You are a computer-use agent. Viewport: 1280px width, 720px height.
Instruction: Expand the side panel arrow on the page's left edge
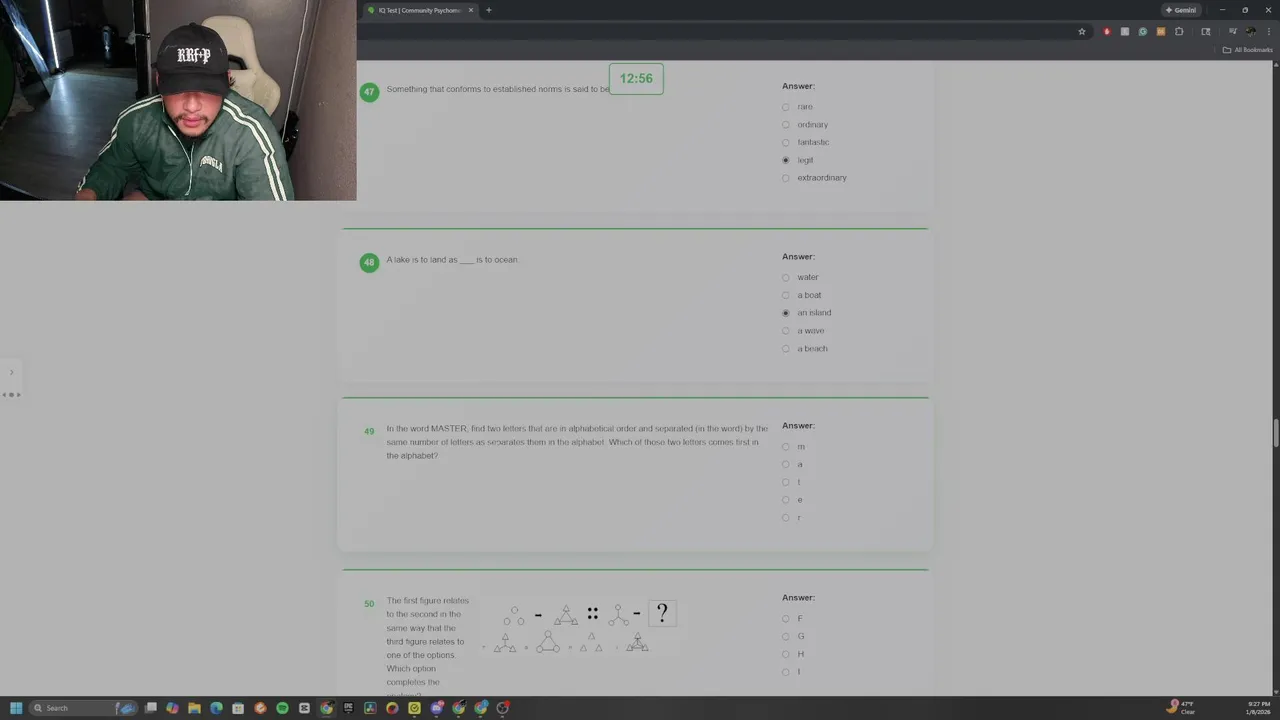pyautogui.click(x=12, y=372)
